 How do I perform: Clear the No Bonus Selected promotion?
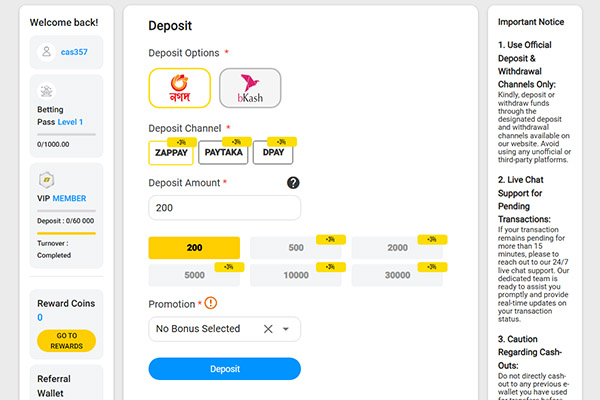(268, 329)
